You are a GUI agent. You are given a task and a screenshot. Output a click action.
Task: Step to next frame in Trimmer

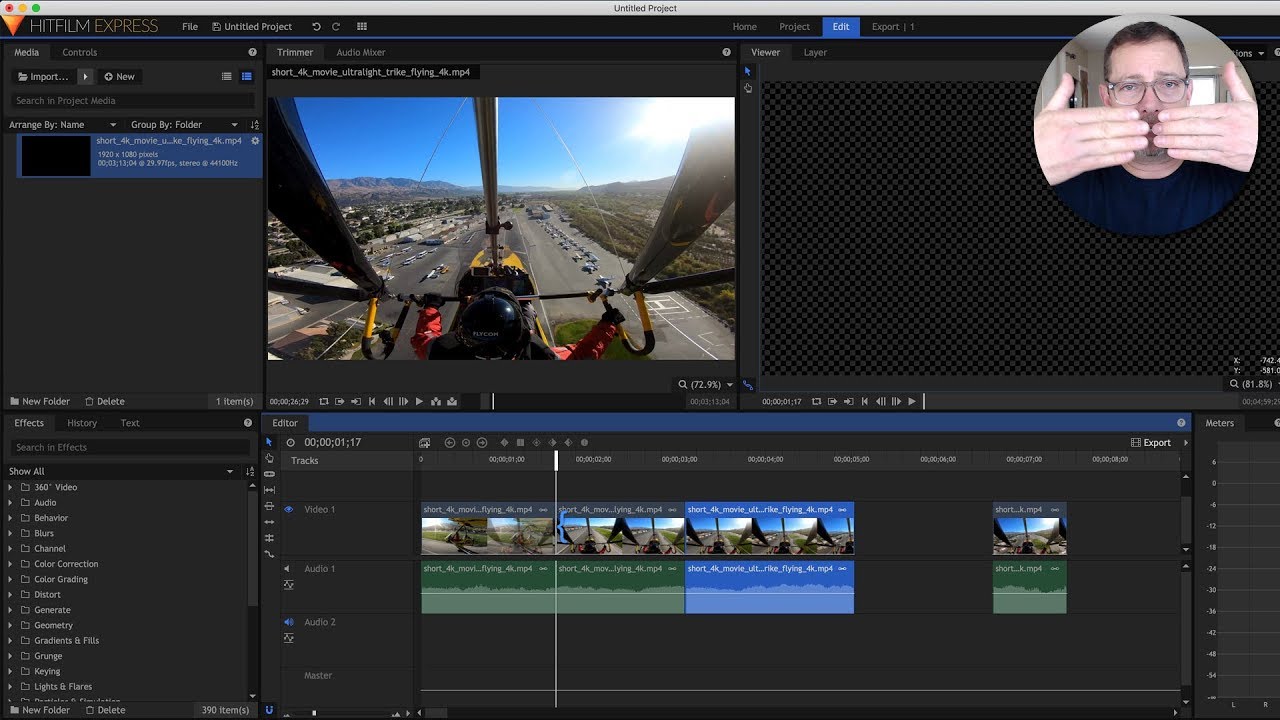pyautogui.click(x=403, y=402)
